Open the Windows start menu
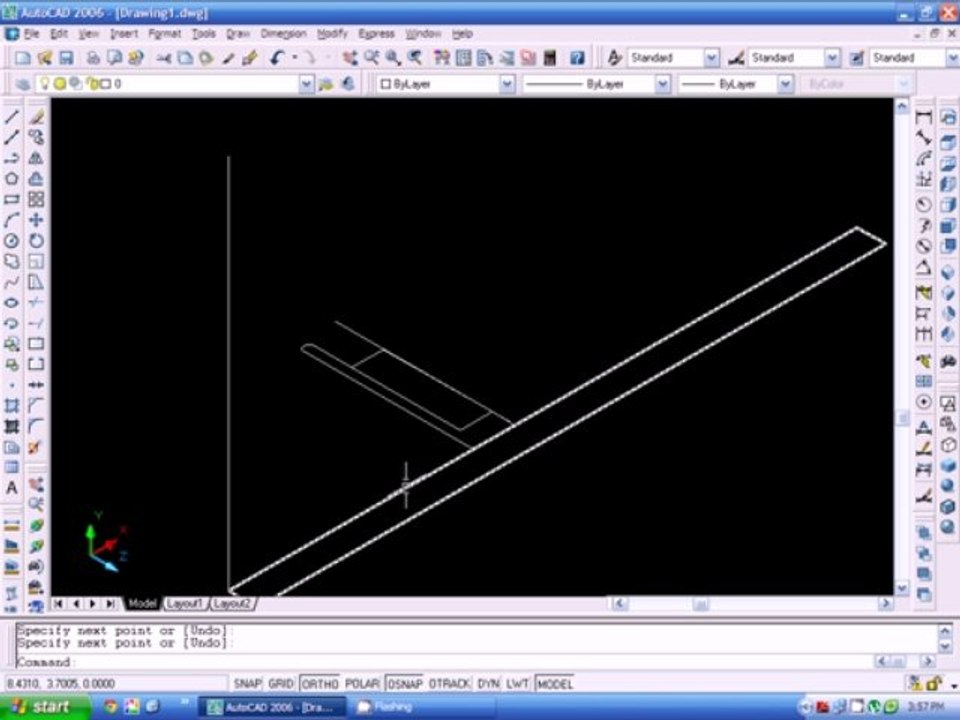960x720 pixels. pyautogui.click(x=43, y=707)
